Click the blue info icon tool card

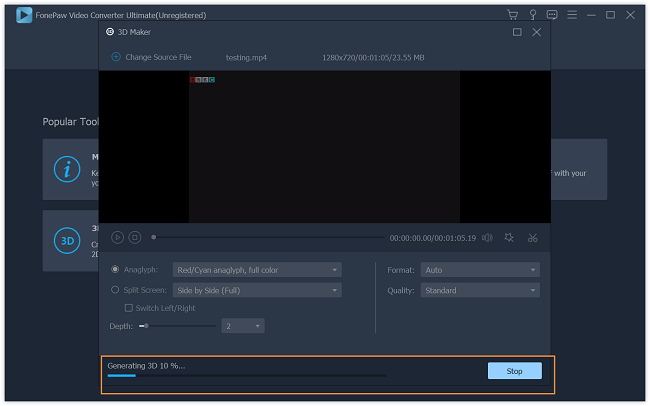pos(67,169)
